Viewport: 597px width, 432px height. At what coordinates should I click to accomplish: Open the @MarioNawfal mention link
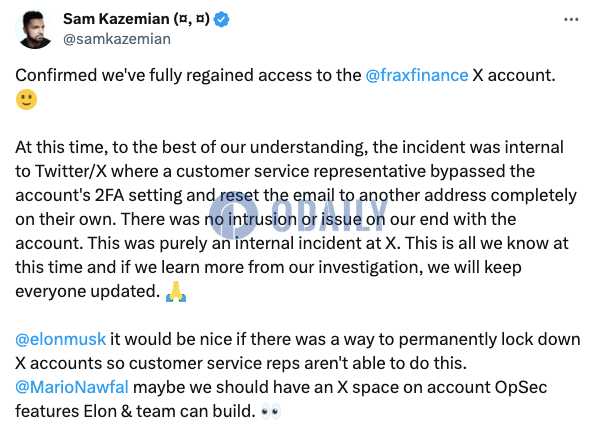point(72,387)
